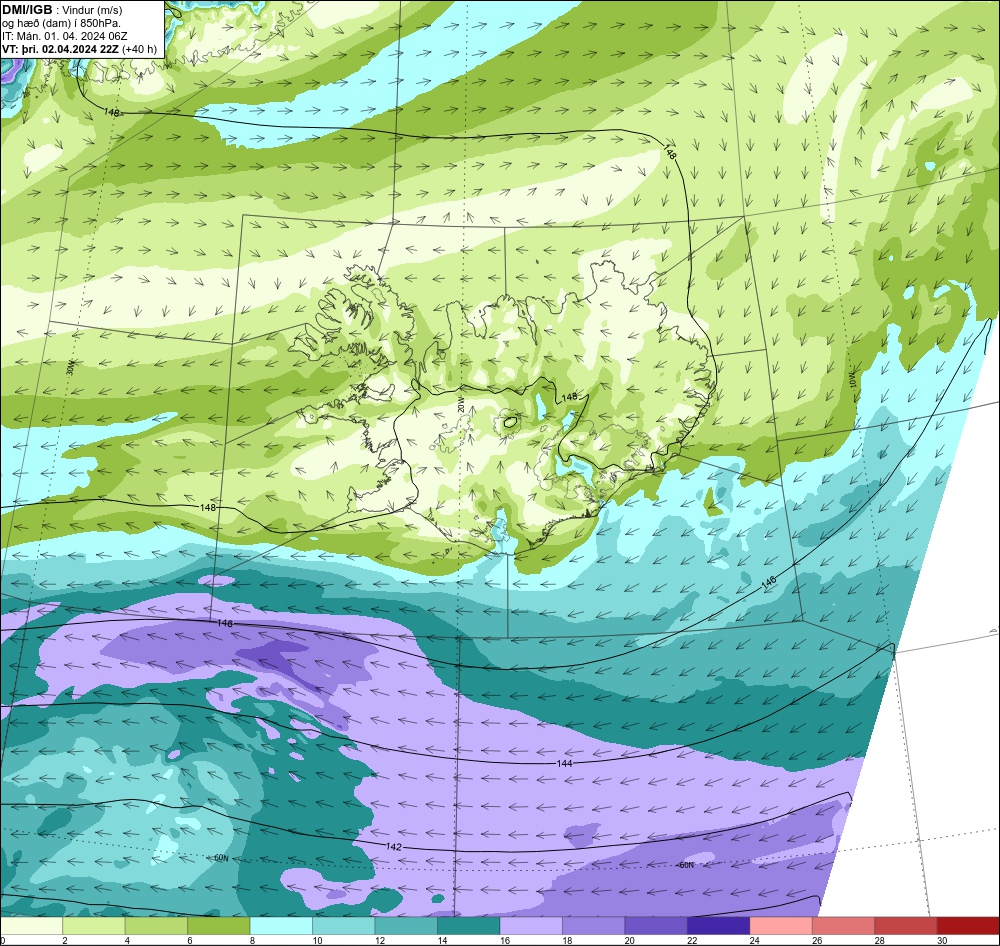The width and height of the screenshot is (1000, 946).
Task: Click the left '60N' latitude label
Action: pyautogui.click(x=221, y=859)
